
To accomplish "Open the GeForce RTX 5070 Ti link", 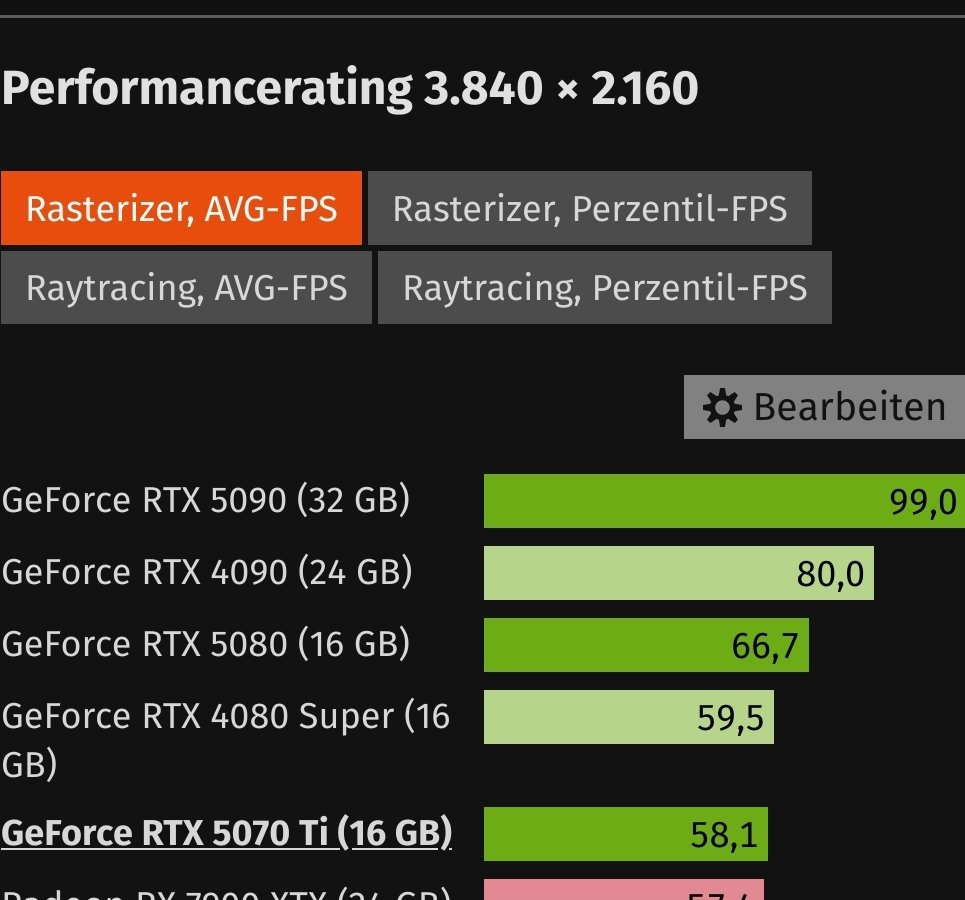I will (226, 833).
